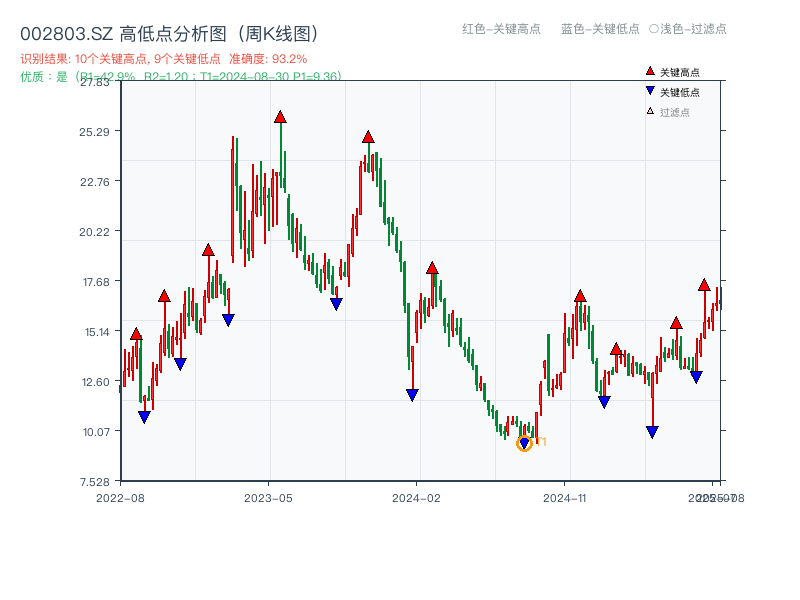Toggle the 关键高点 legend entry
Image resolution: width=800 pixels, height=600 pixels.
(x=678, y=71)
